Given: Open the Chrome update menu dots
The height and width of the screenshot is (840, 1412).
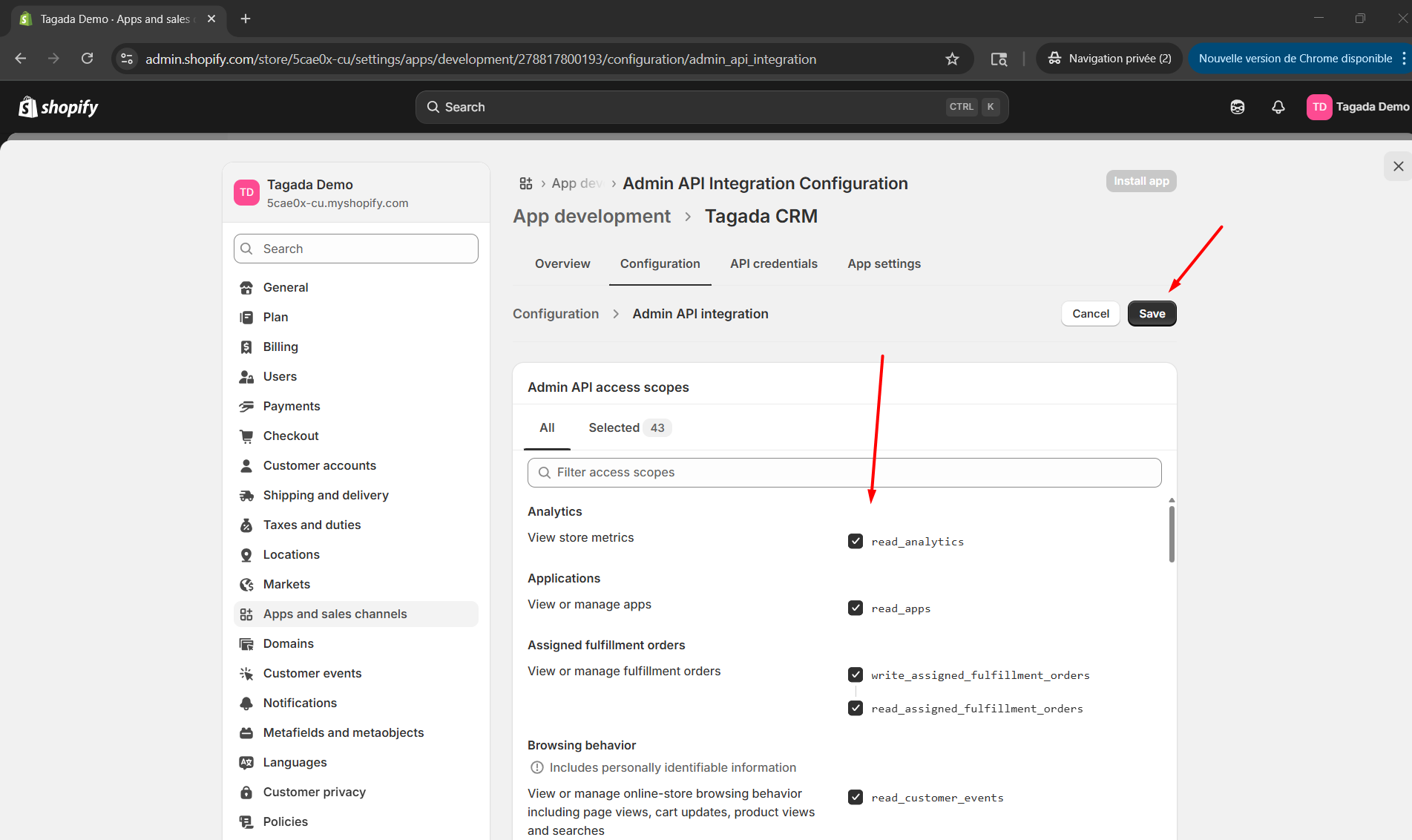Looking at the screenshot, I should pyautogui.click(x=1404, y=59).
